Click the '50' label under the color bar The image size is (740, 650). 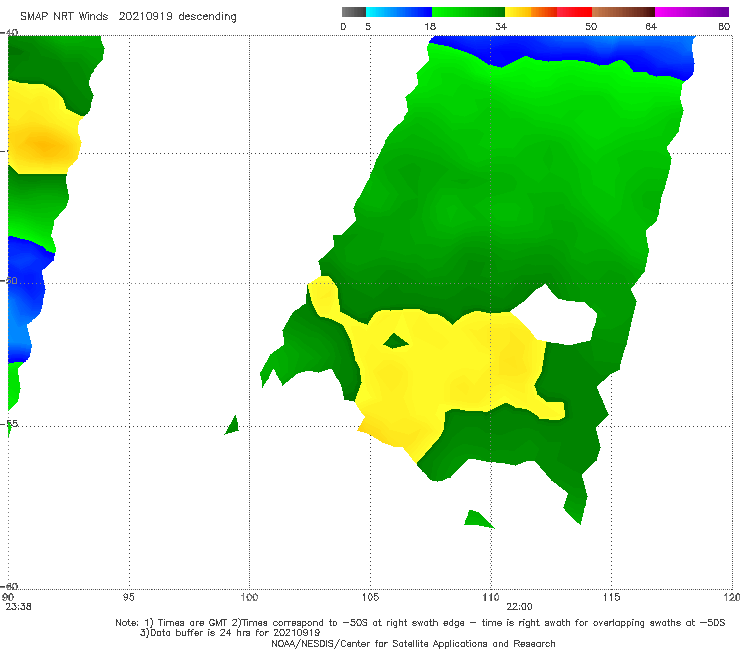591,26
